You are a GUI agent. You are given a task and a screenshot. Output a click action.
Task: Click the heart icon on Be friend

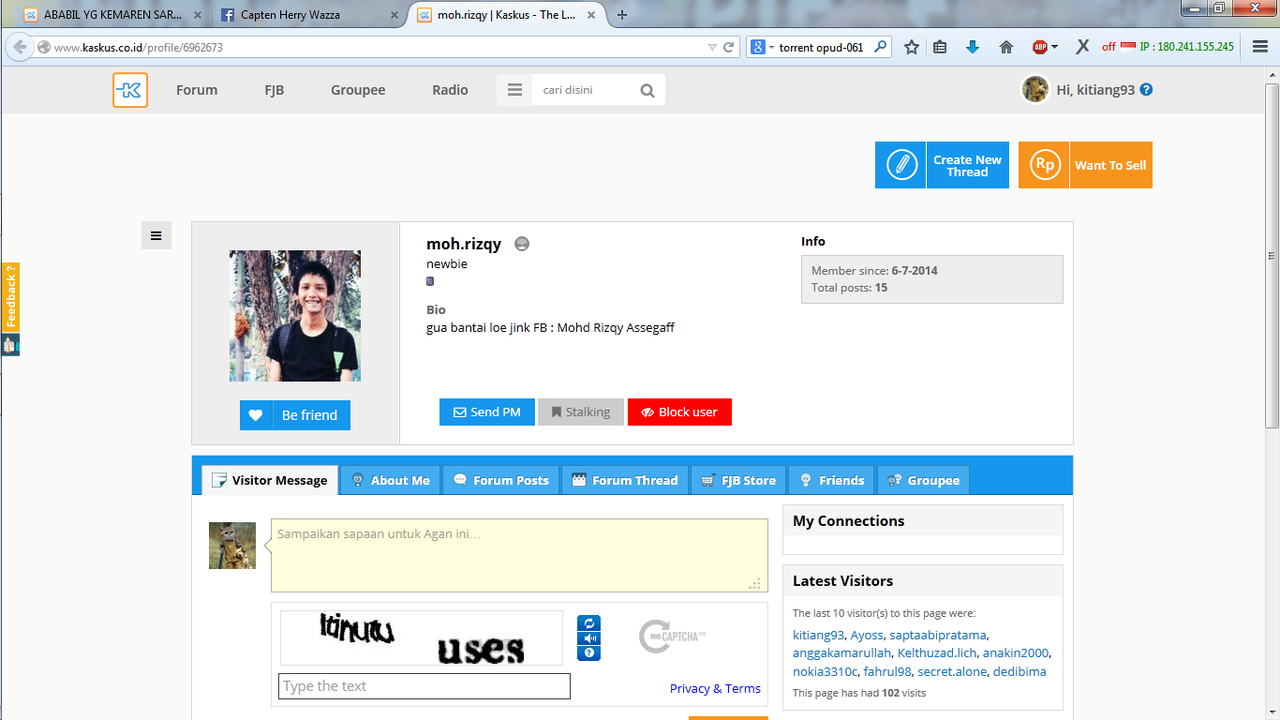click(256, 415)
